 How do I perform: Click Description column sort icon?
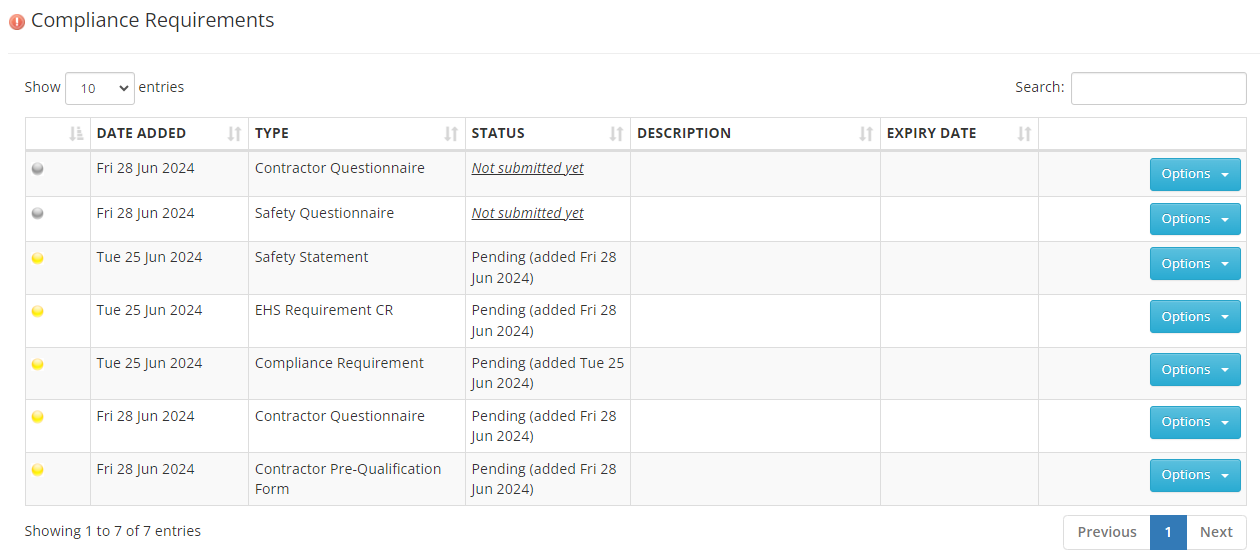pyautogui.click(x=866, y=134)
